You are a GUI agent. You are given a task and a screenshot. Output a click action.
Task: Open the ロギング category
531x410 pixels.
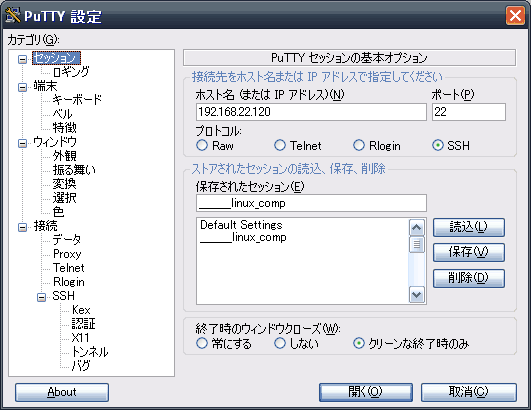pos(71,72)
